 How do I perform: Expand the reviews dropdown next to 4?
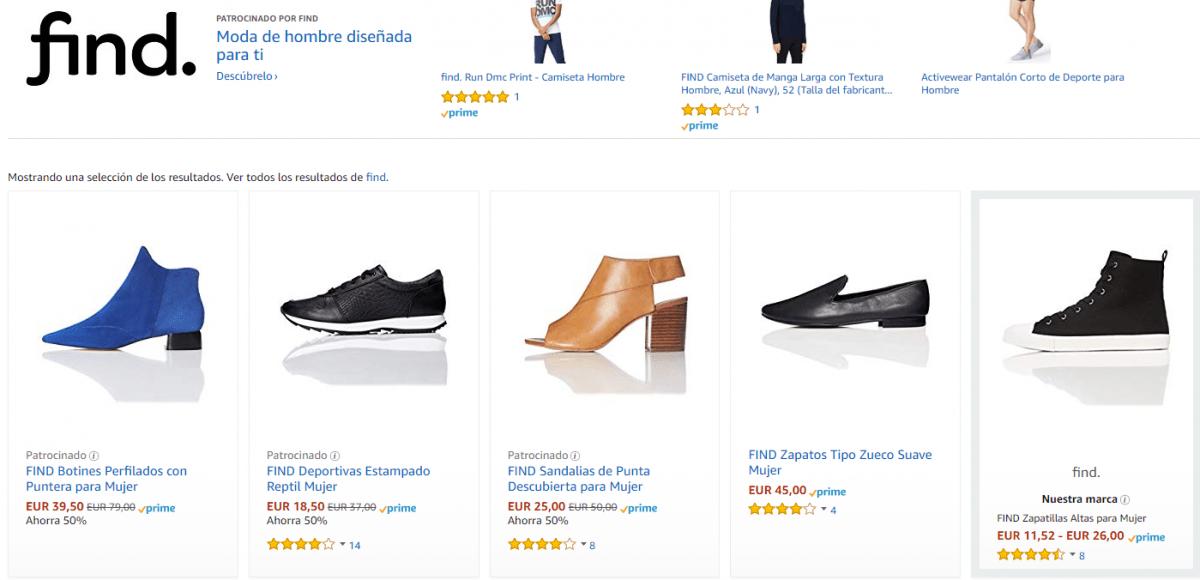point(823,510)
